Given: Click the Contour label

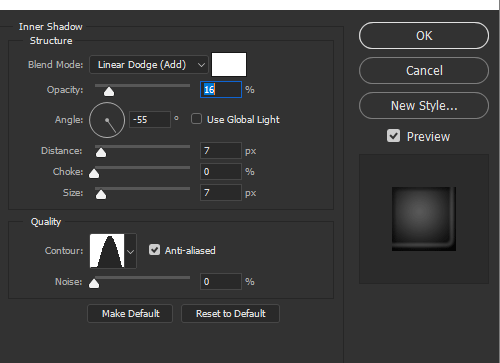Looking at the screenshot, I should pyautogui.click(x=64, y=251).
